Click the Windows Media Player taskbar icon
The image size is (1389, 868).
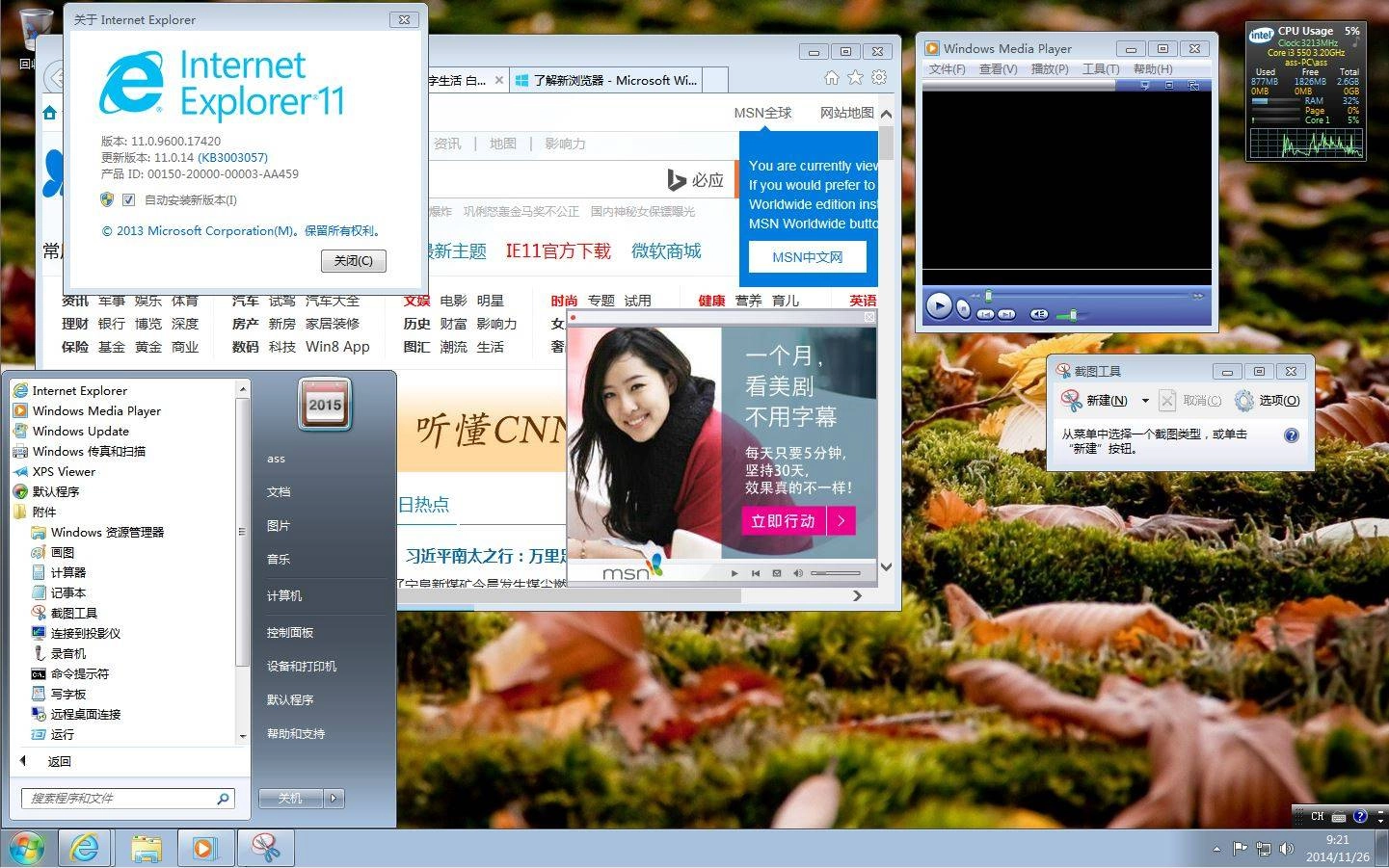pyautogui.click(x=204, y=848)
